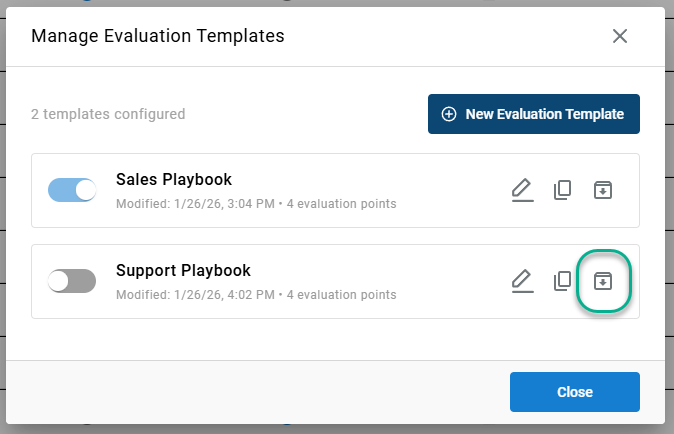This screenshot has width=674, height=434.
Task: Archive the Support Playbook template
Action: click(x=602, y=281)
